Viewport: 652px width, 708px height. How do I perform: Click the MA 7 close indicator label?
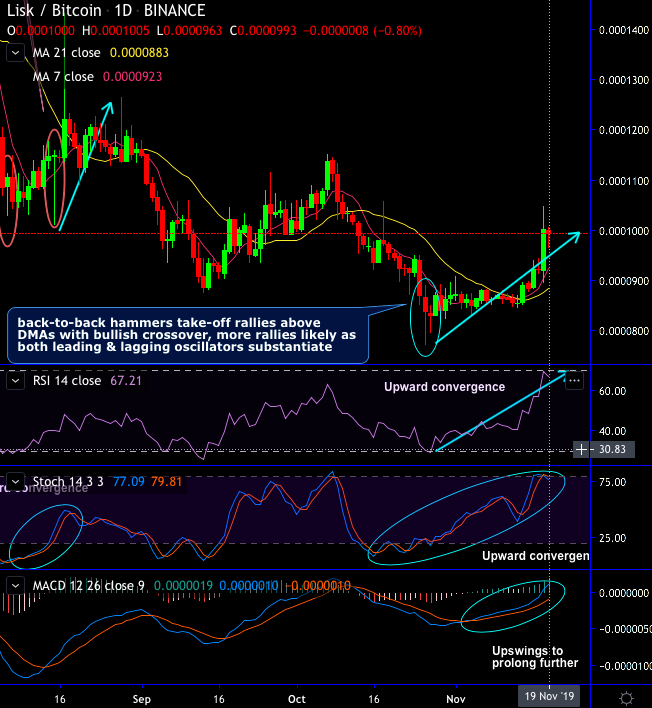tap(63, 77)
